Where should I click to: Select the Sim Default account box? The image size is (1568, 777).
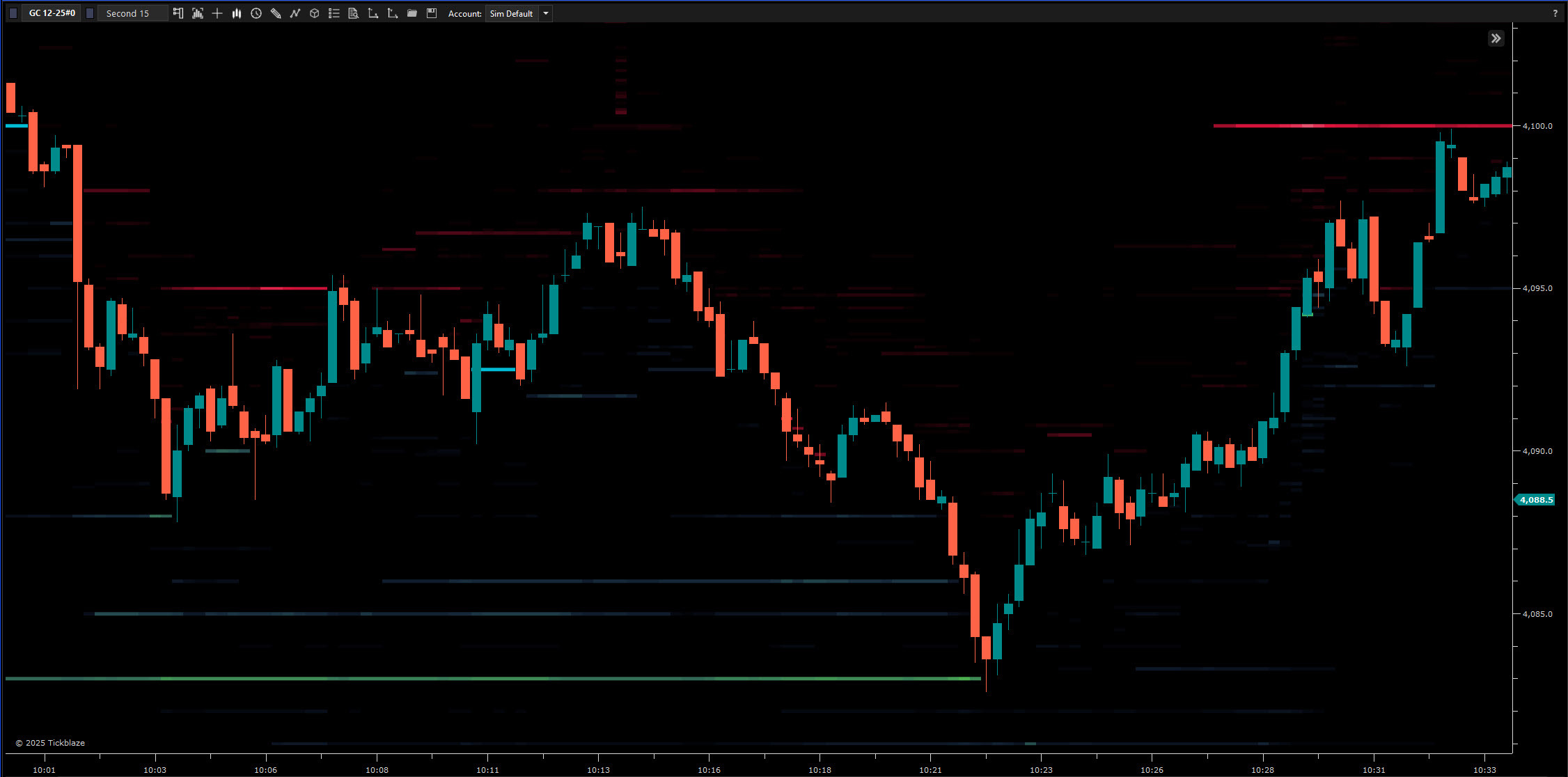pos(512,13)
